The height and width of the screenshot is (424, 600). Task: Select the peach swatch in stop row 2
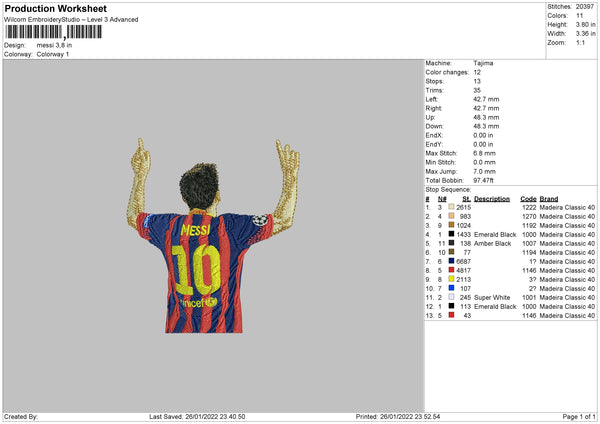[x=451, y=216]
